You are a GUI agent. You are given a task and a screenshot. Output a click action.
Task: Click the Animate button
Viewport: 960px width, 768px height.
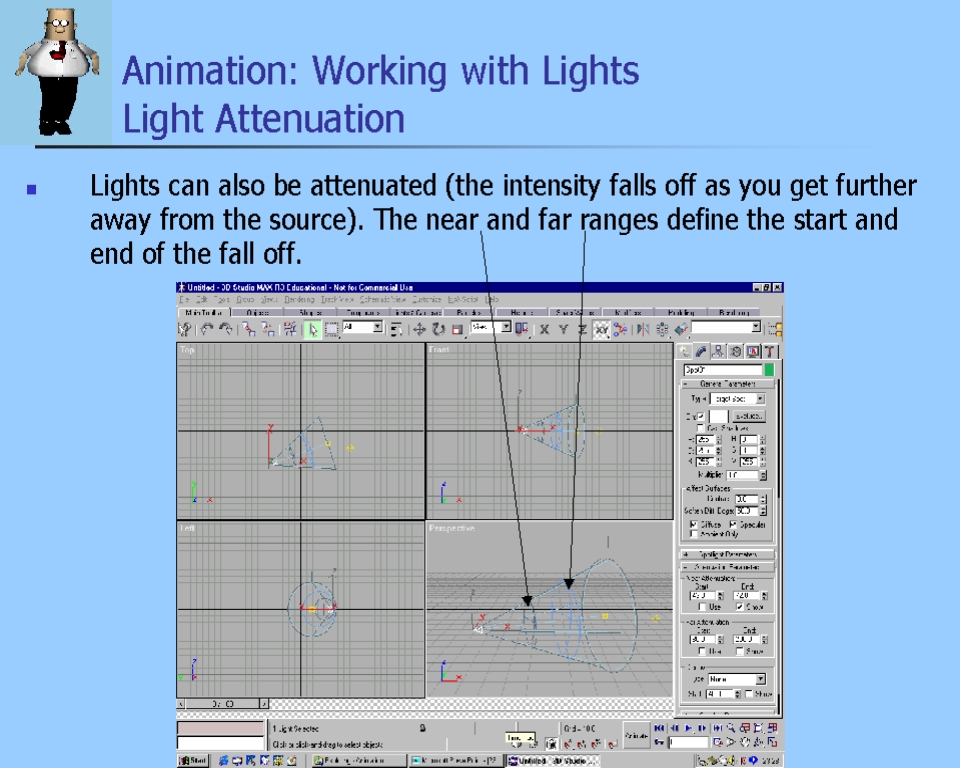(x=636, y=734)
